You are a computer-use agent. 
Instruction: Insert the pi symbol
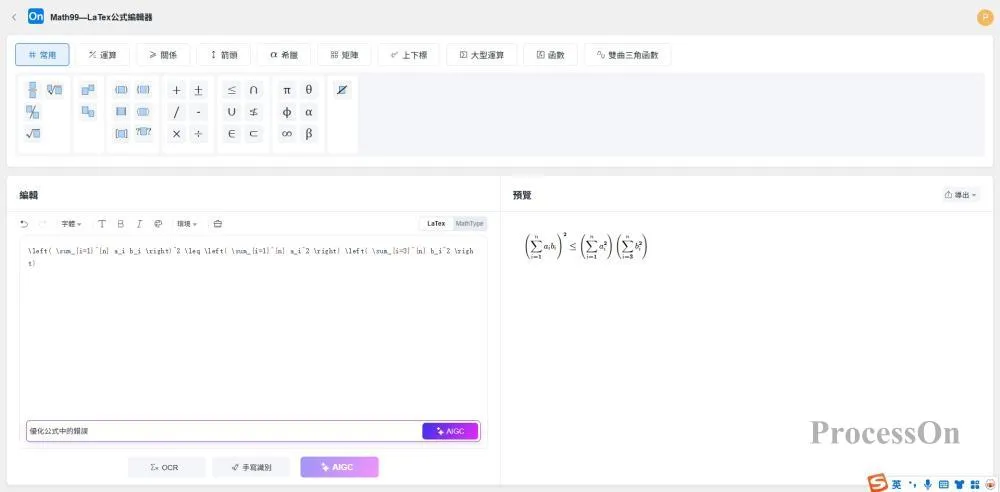(287, 90)
